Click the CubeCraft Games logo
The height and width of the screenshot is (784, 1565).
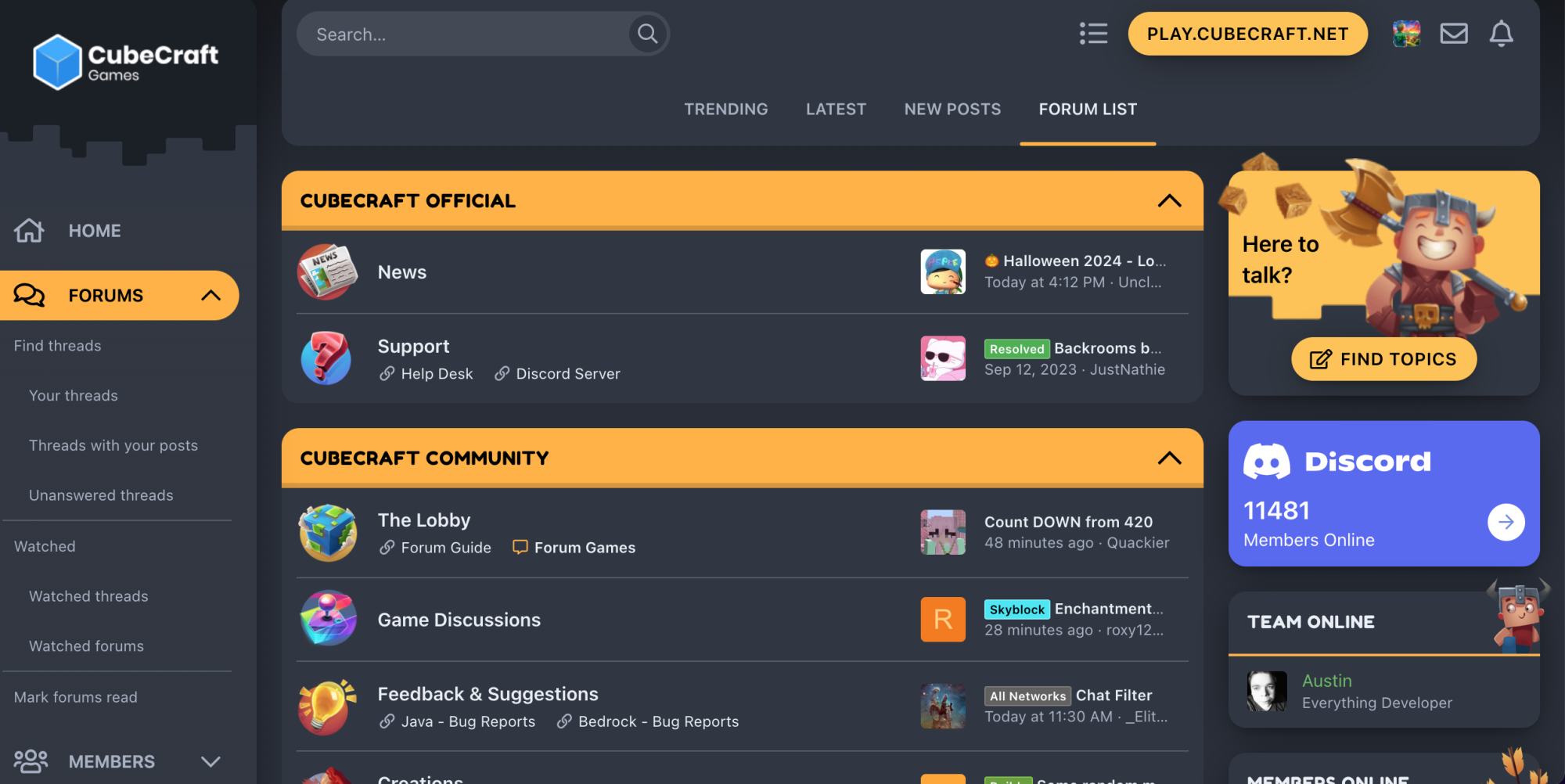coord(125,62)
